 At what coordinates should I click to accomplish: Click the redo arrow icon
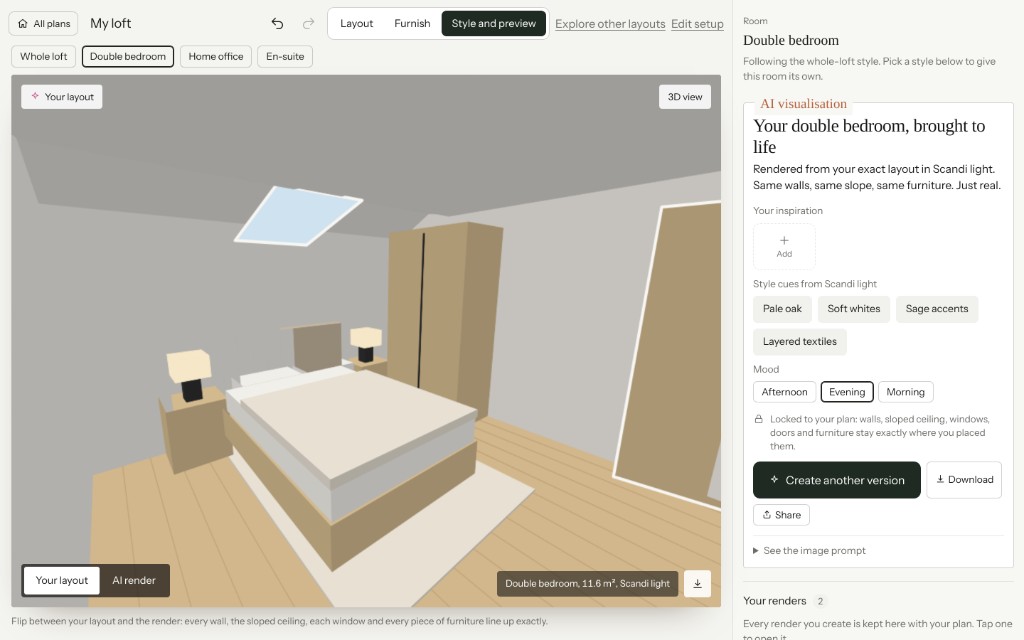308,24
